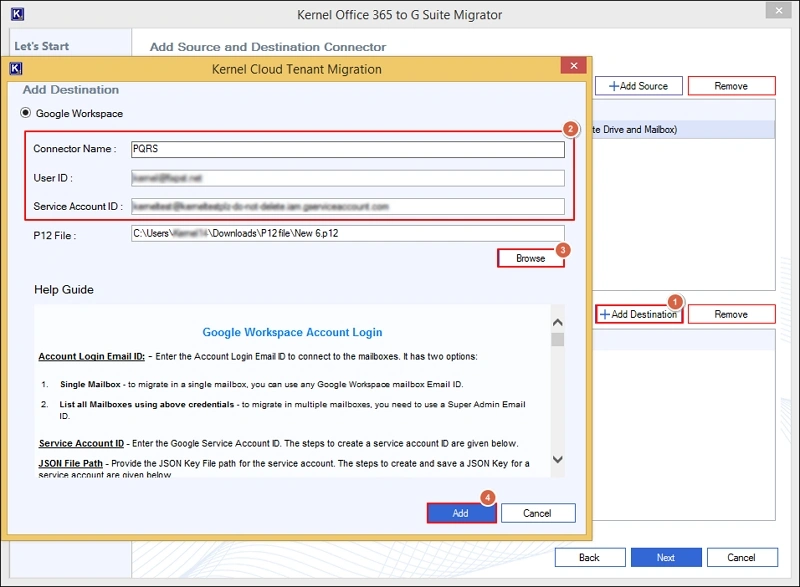Focus the User ID input field
Image resolution: width=800 pixels, height=587 pixels.
pyautogui.click(x=347, y=178)
